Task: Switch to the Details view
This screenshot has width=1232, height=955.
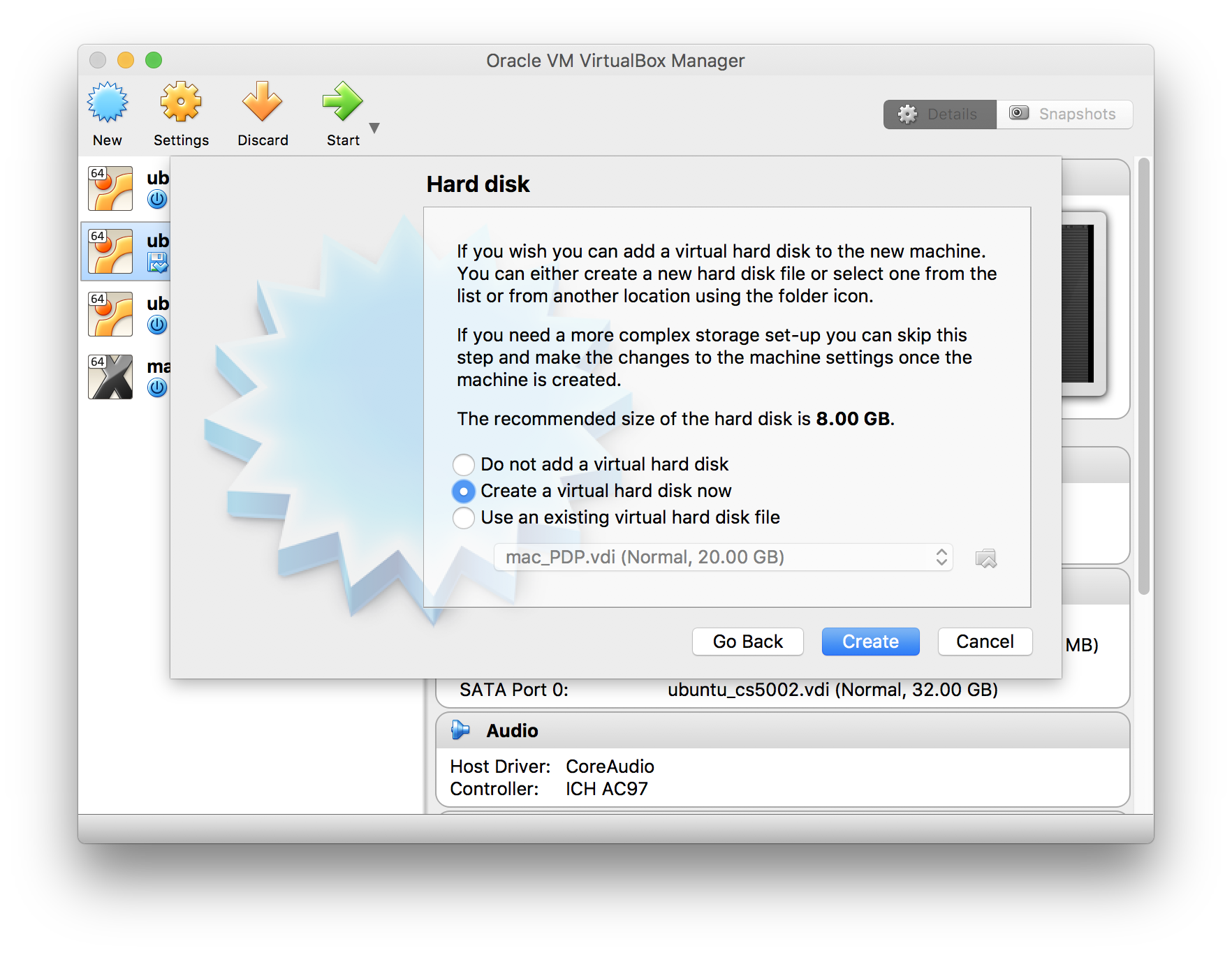Action: [939, 114]
